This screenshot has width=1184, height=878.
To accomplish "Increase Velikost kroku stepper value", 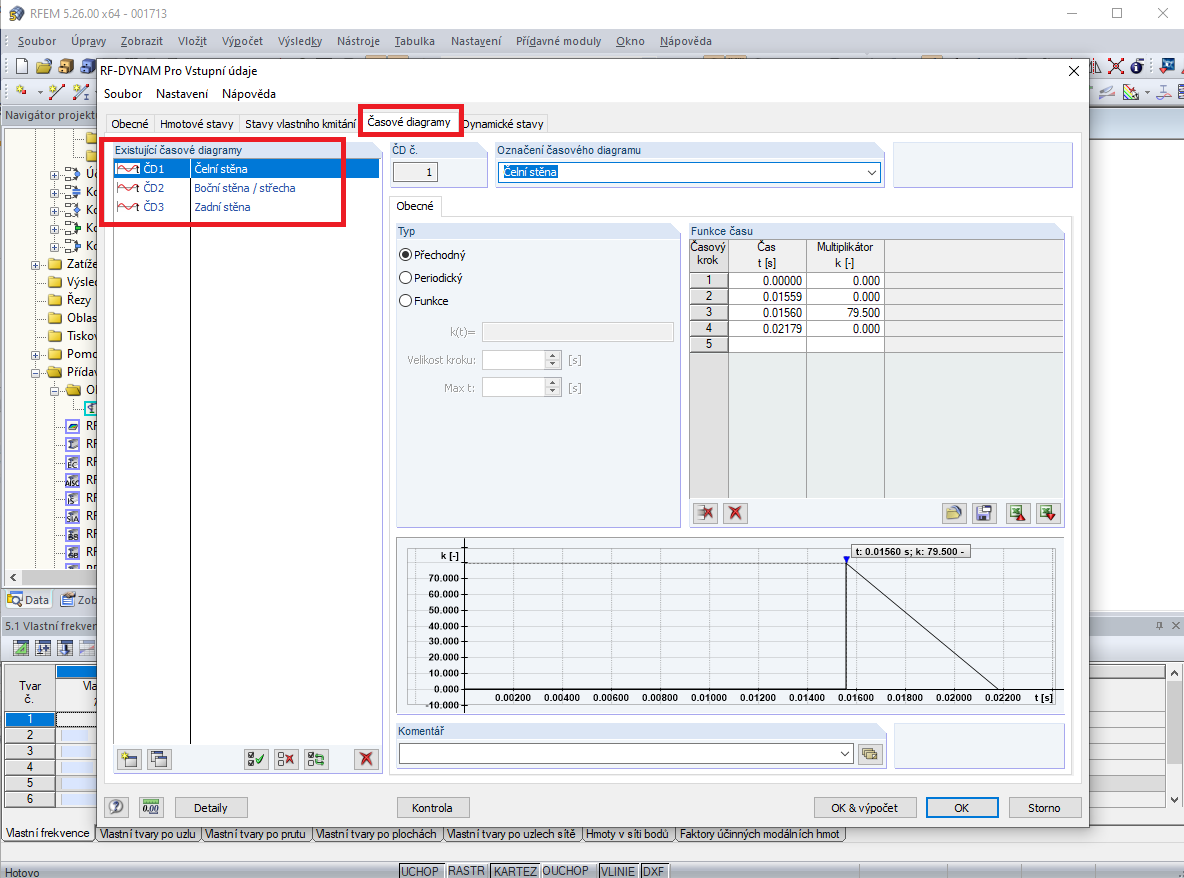I will pos(553,356).
